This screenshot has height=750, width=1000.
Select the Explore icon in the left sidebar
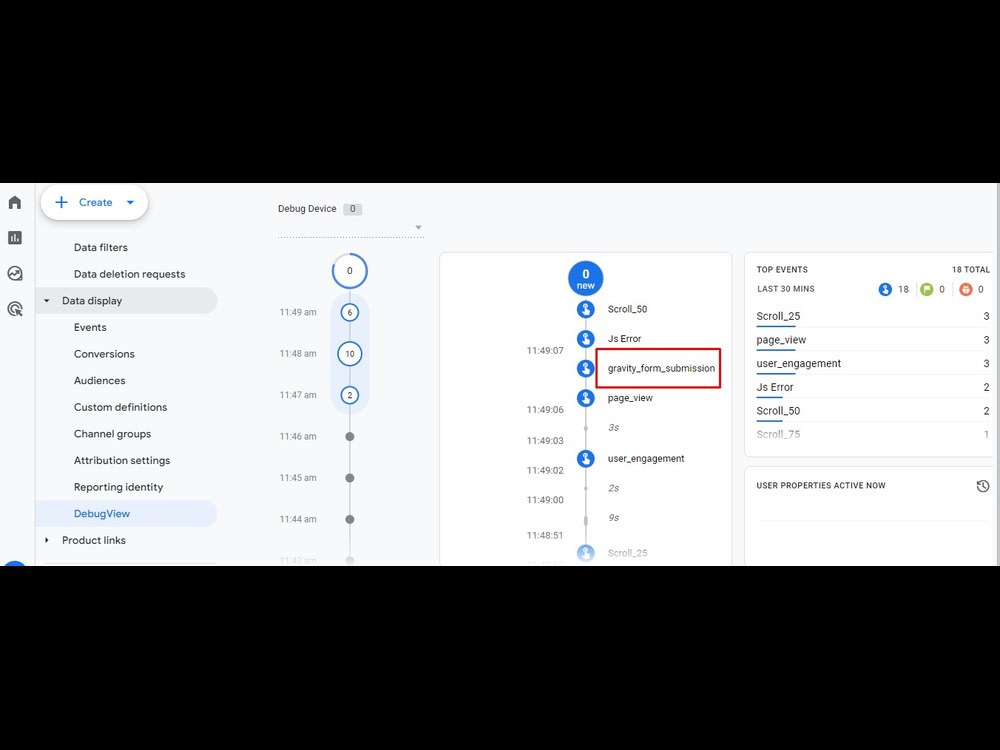pyautogui.click(x=14, y=273)
